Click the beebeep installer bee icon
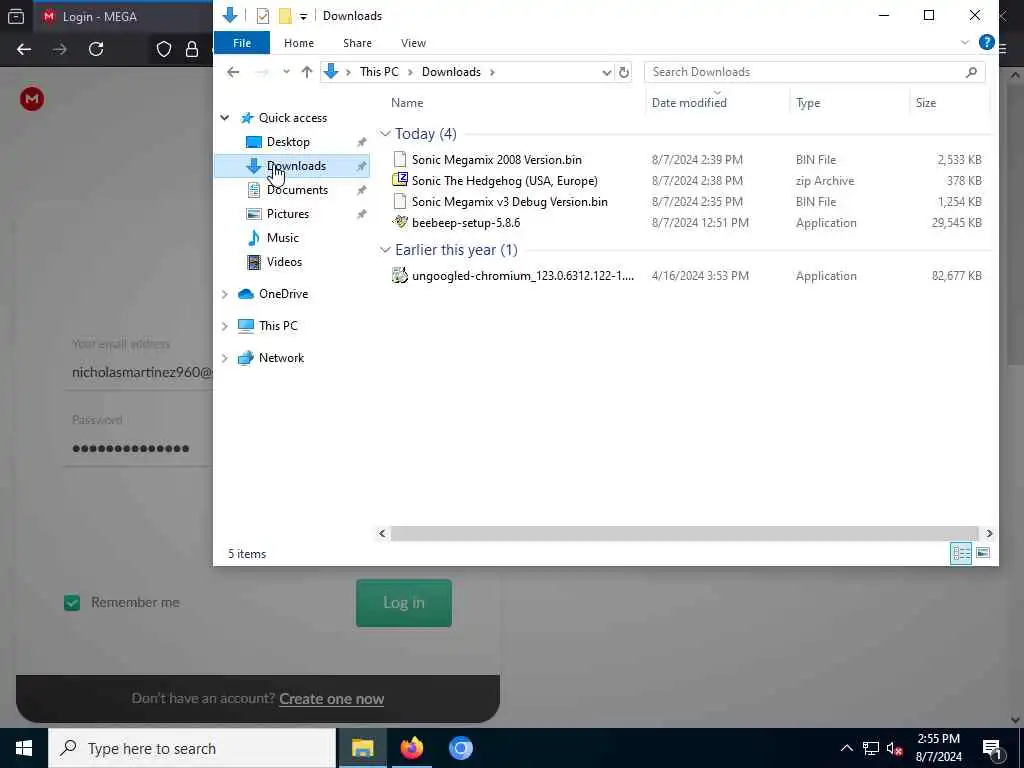Image resolution: width=1024 pixels, height=768 pixels. [x=400, y=222]
